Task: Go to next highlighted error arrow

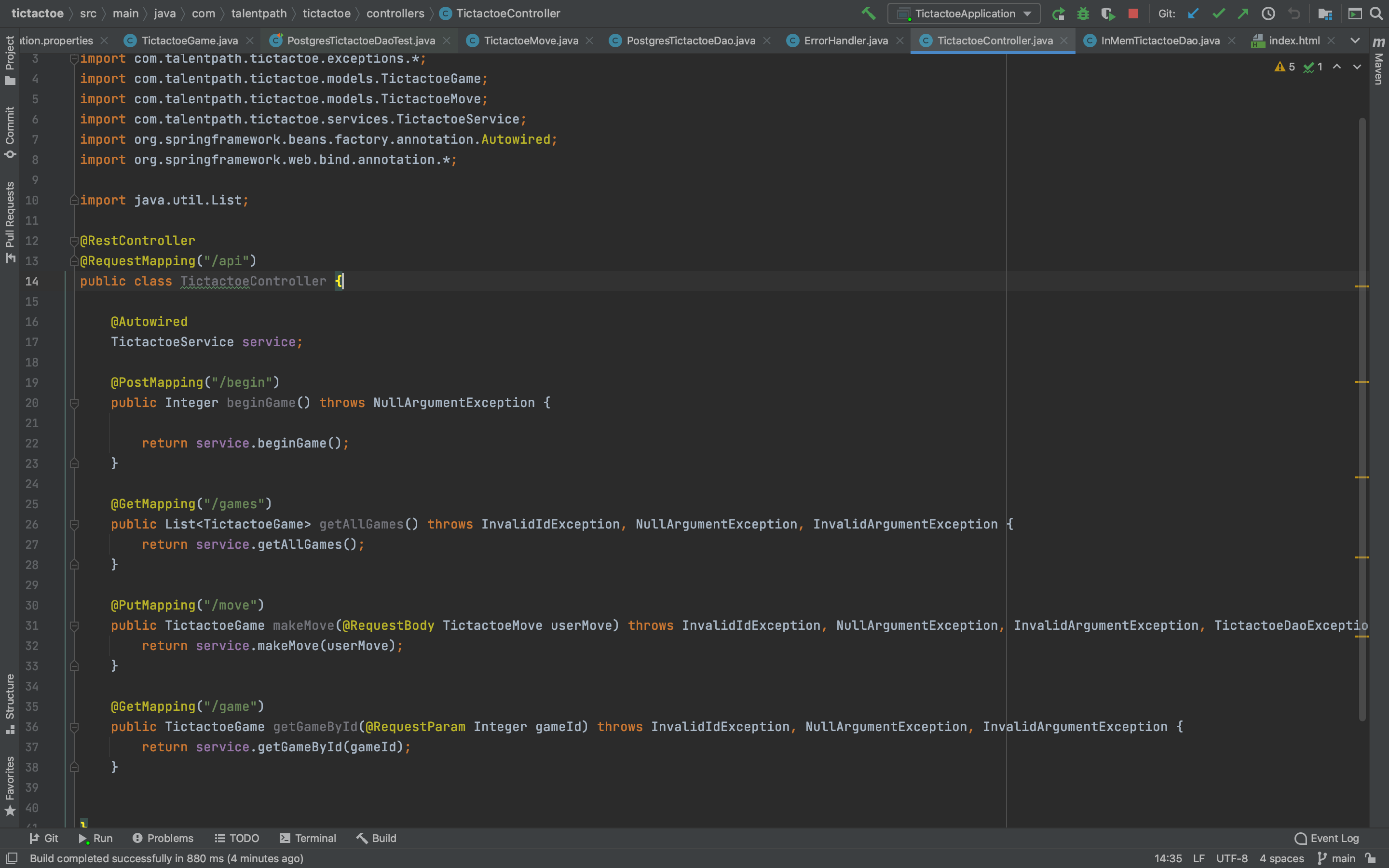Action: [x=1357, y=67]
